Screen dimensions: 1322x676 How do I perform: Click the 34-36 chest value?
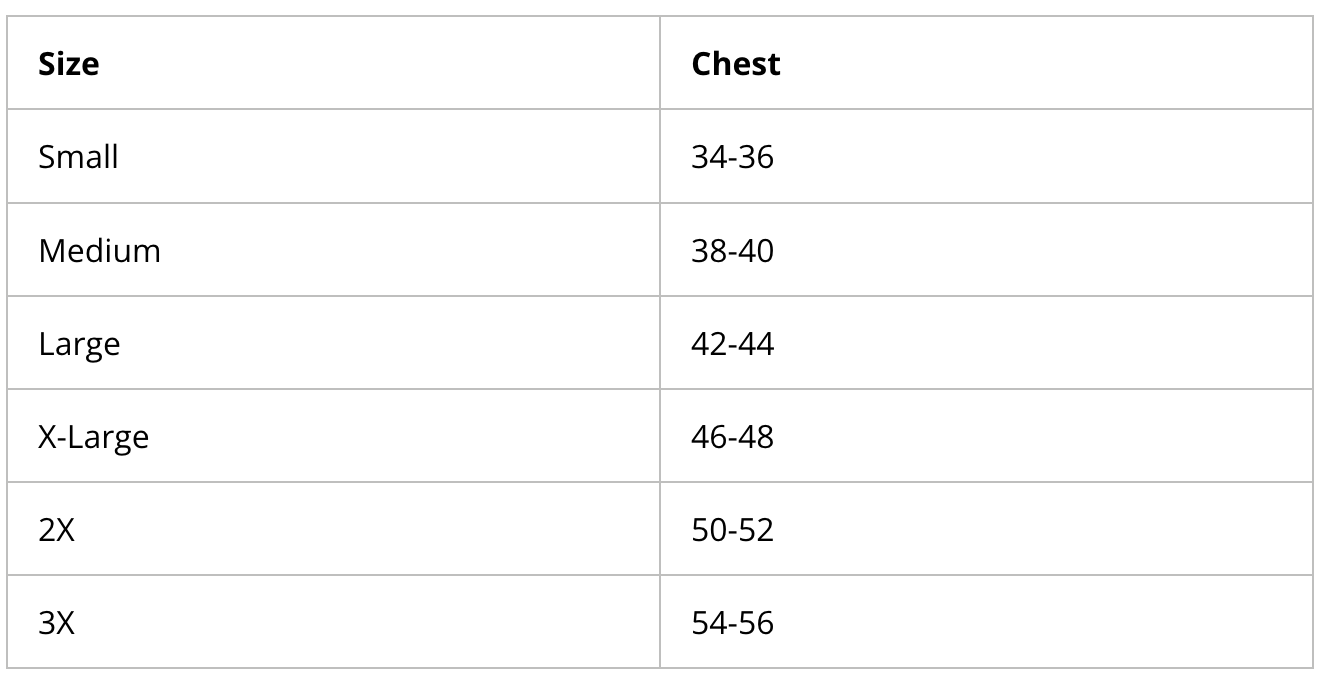(x=732, y=157)
